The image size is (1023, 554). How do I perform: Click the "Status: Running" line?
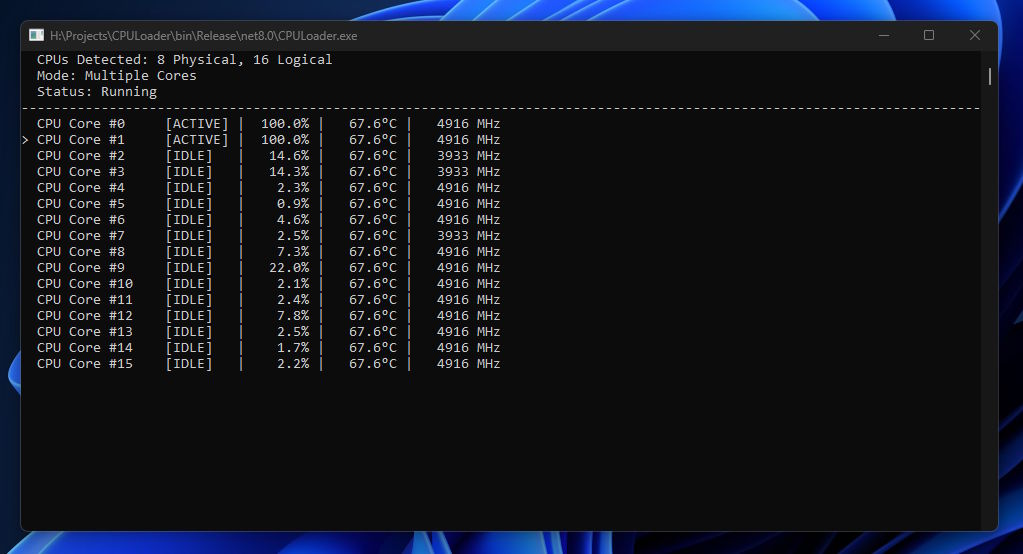point(97,92)
